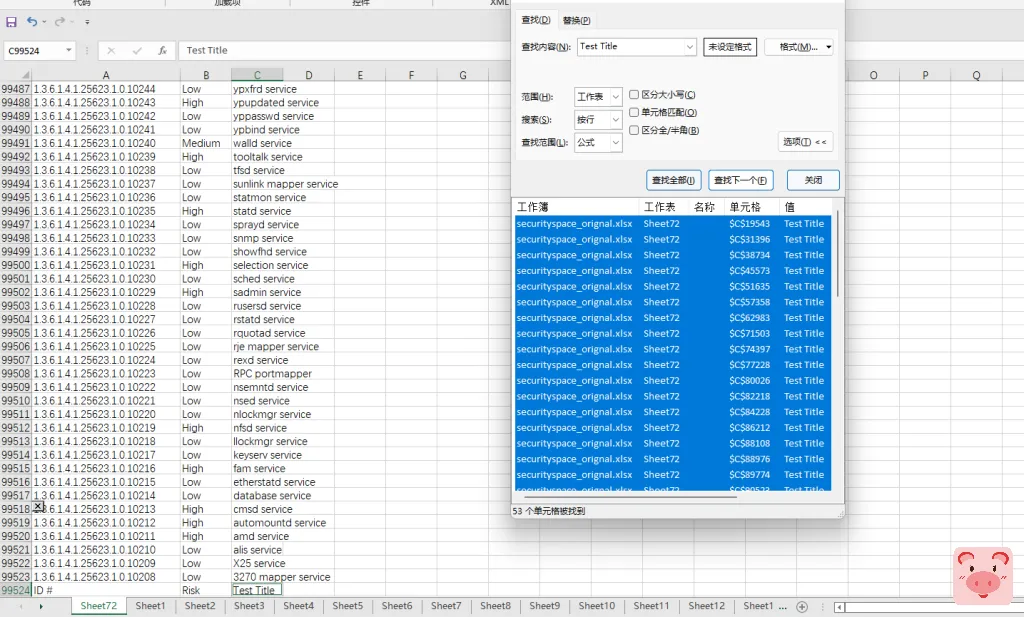Sort results by the 单元格 column header
Image resolution: width=1024 pixels, height=617 pixels.
click(x=752, y=207)
